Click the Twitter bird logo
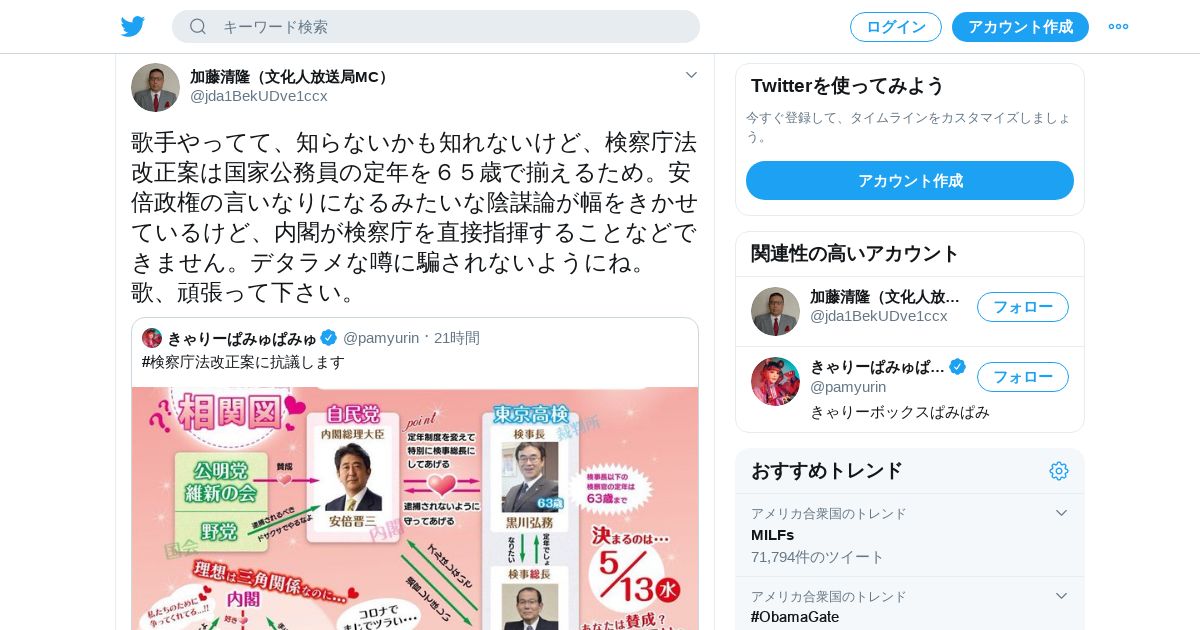The width and height of the screenshot is (1200, 630). click(133, 27)
